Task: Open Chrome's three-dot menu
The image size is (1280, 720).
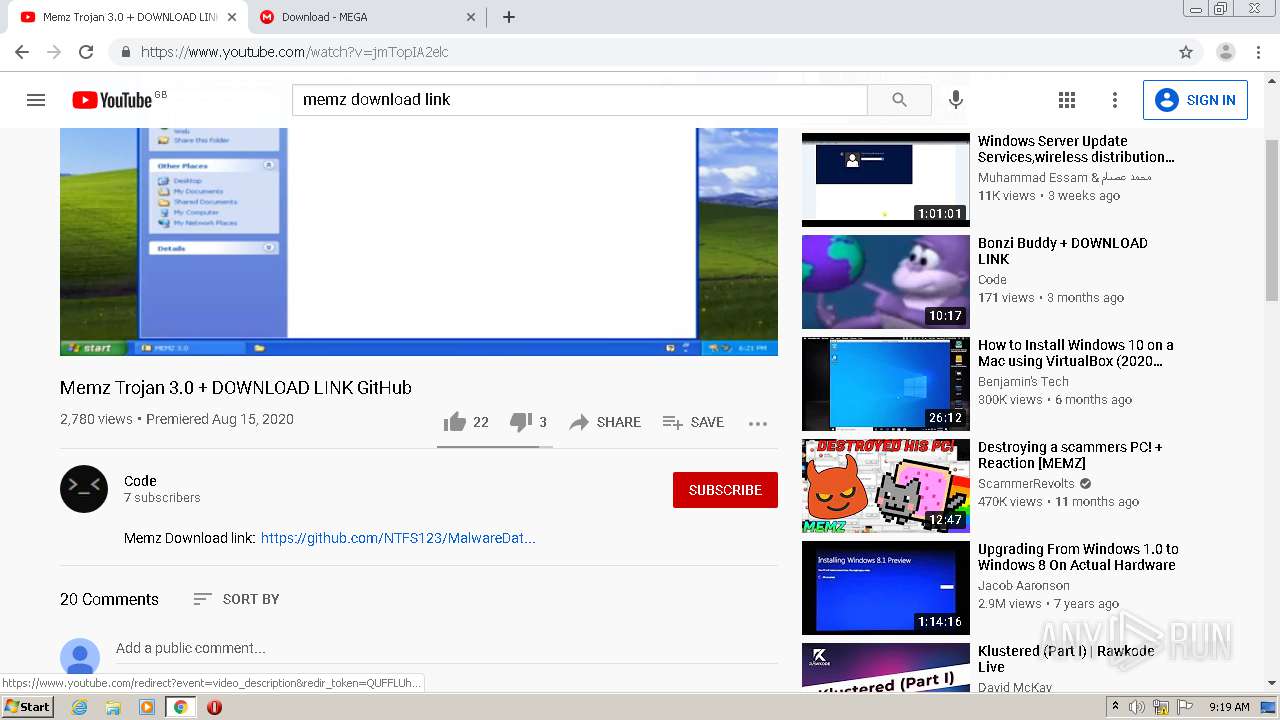Action: (x=1258, y=52)
